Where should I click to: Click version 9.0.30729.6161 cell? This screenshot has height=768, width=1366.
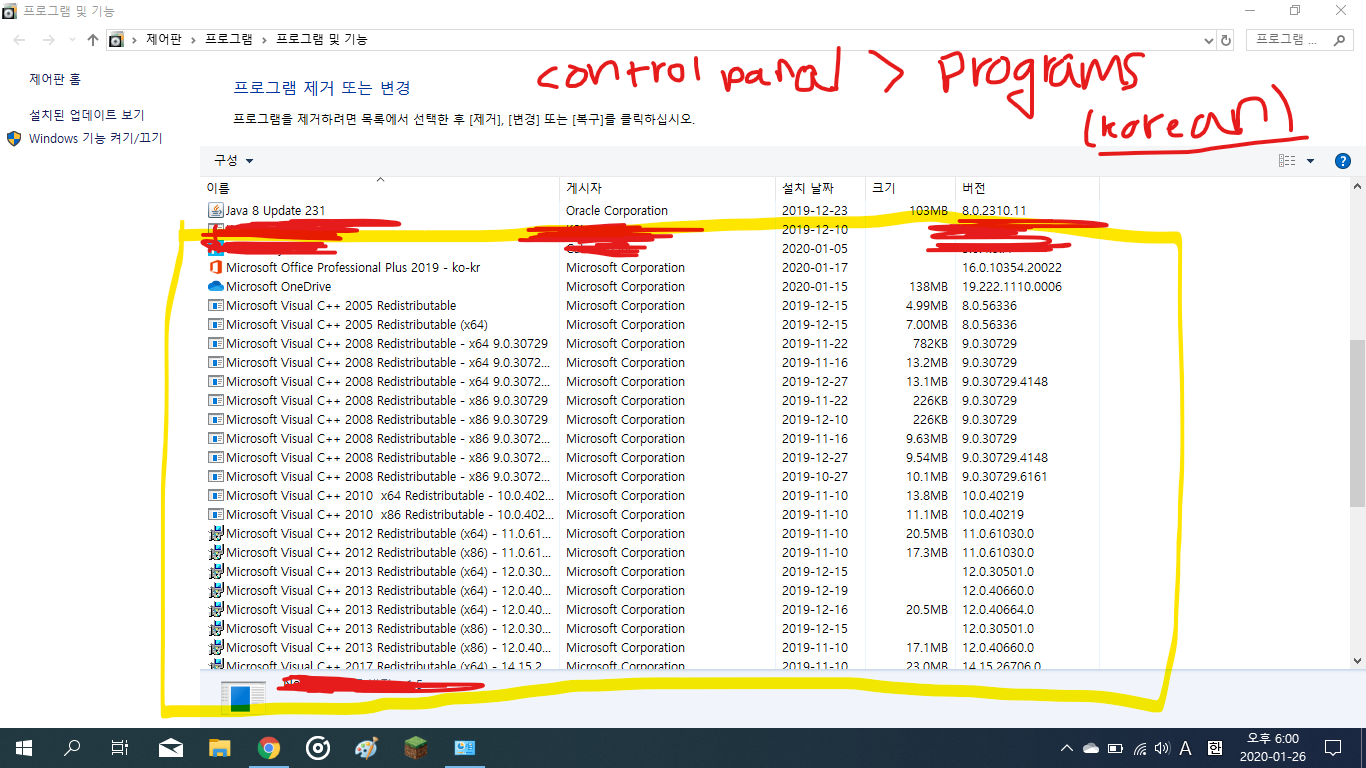pos(1005,477)
